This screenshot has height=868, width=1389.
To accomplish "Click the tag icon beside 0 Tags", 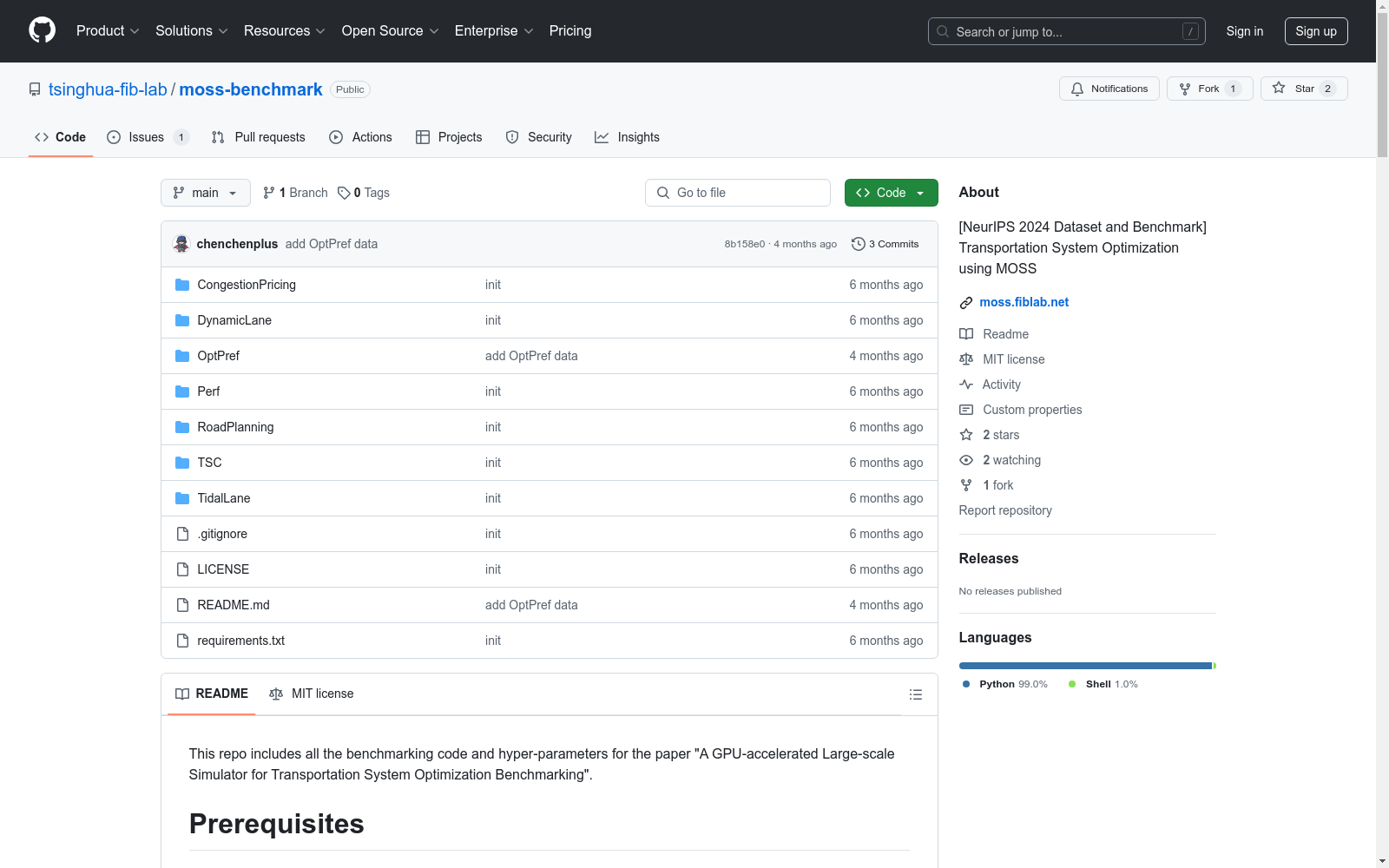I will pyautogui.click(x=344, y=193).
